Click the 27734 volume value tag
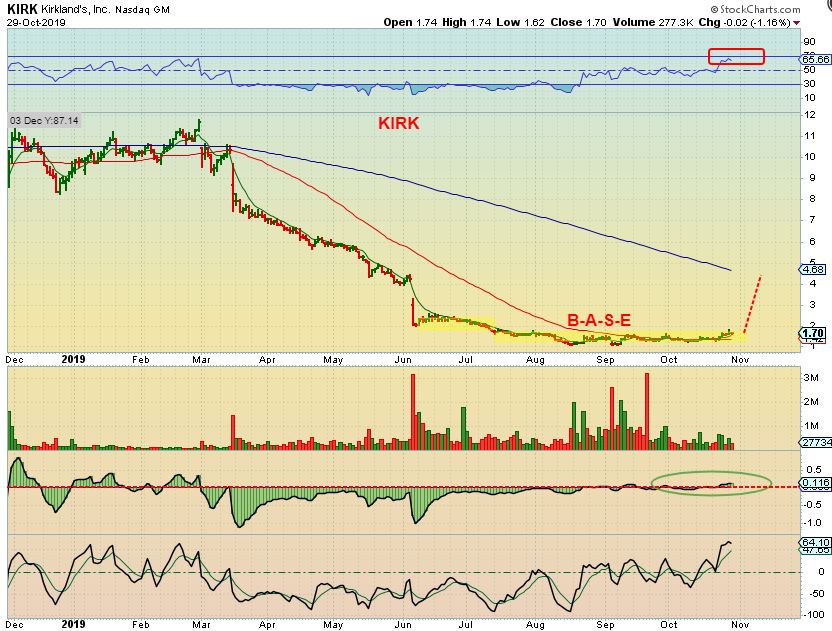The image size is (832, 631). tap(816, 442)
